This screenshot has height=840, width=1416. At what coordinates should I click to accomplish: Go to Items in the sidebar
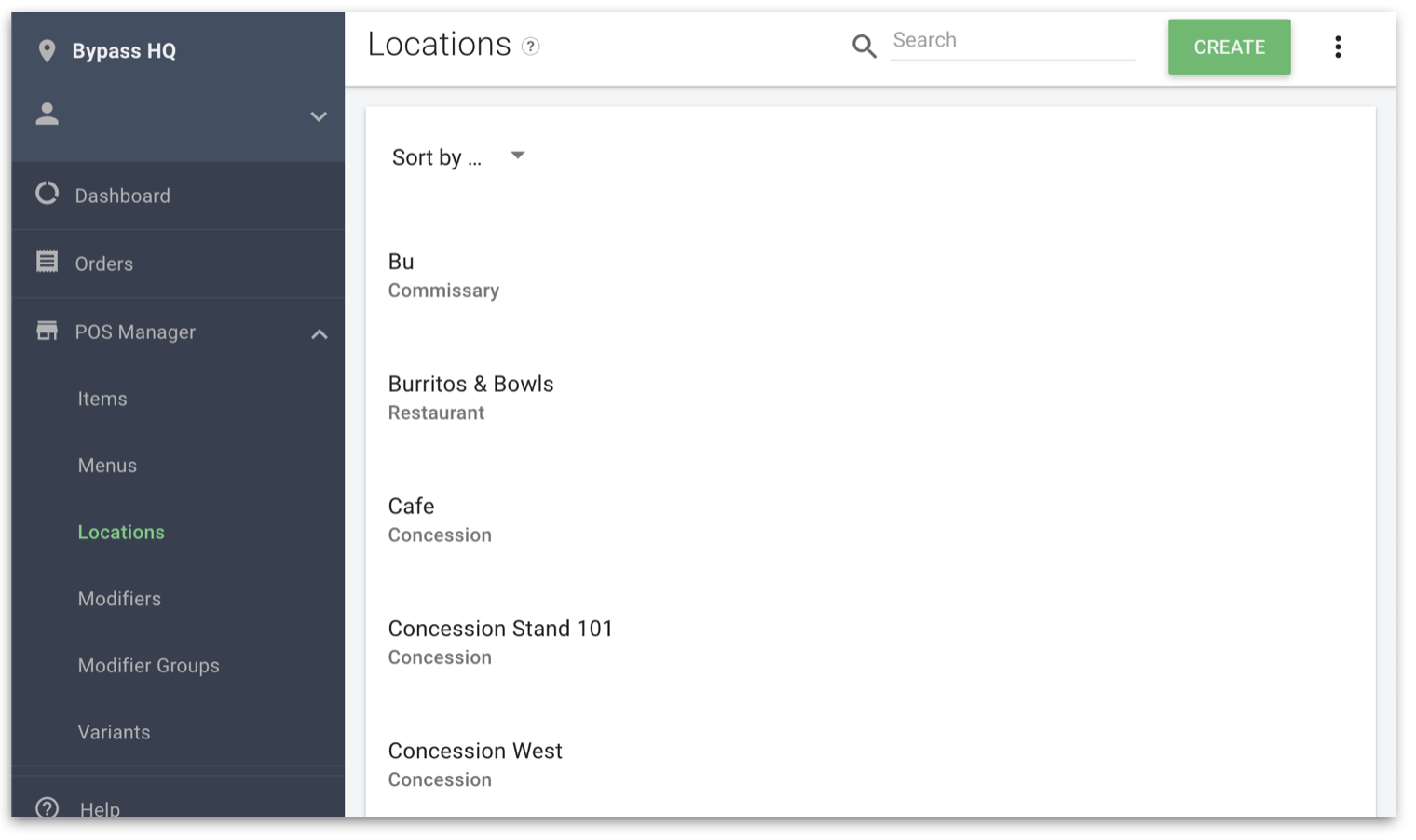tap(102, 399)
